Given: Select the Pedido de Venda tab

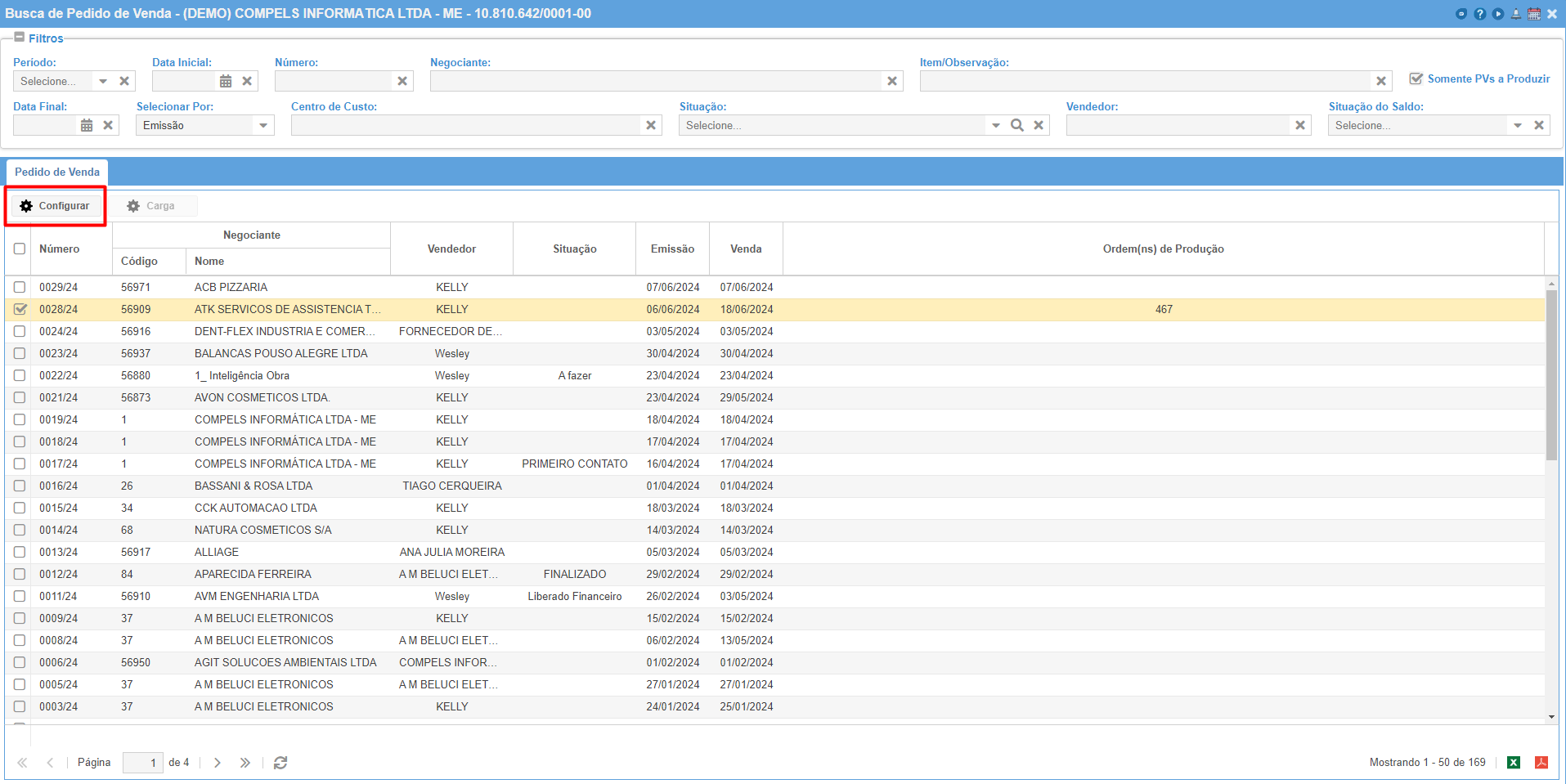Looking at the screenshot, I should tap(57, 172).
